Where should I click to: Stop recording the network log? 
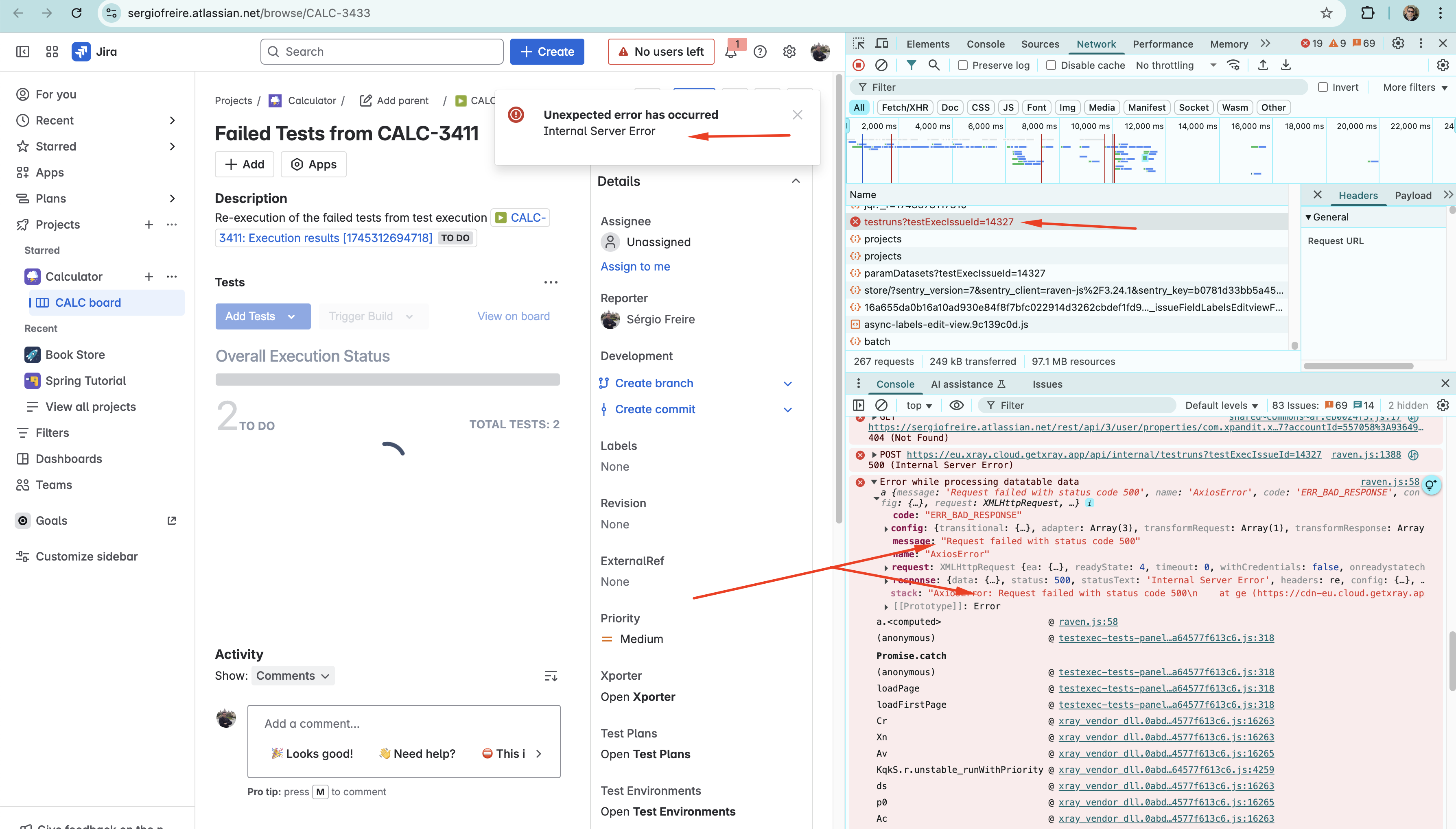pyautogui.click(x=859, y=65)
